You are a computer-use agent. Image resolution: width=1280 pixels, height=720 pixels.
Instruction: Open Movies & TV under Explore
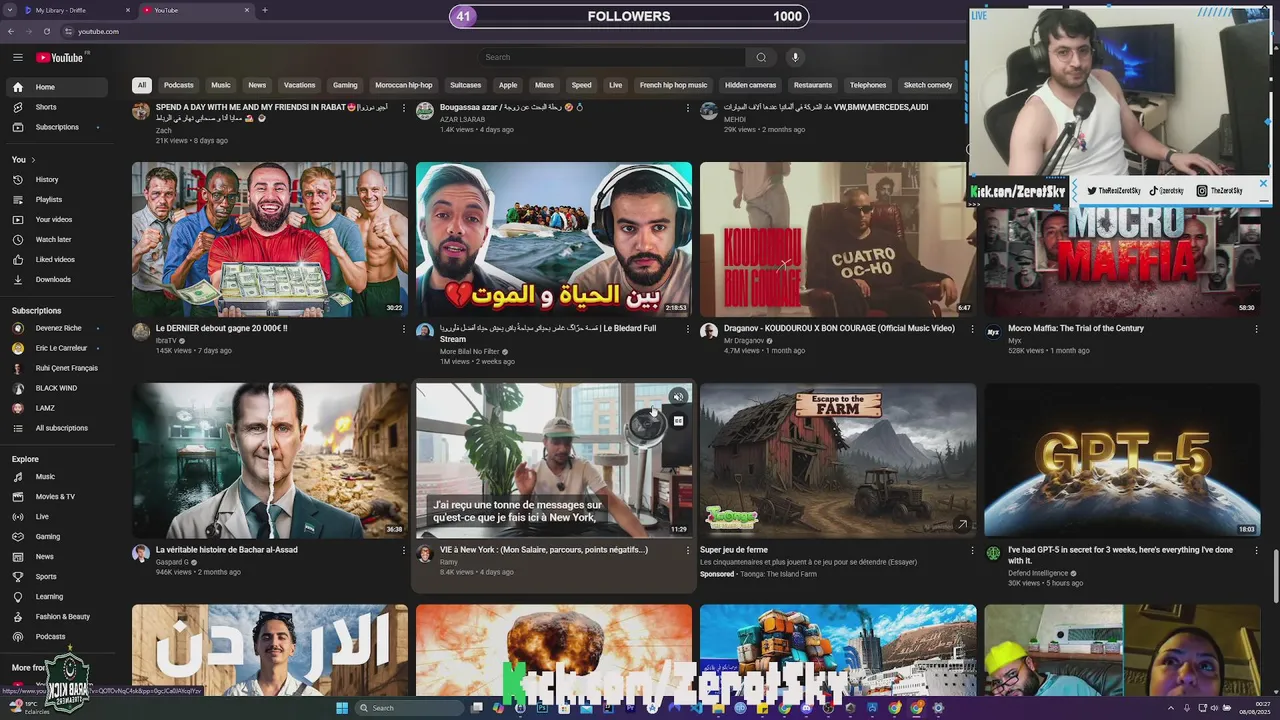pos(58,497)
